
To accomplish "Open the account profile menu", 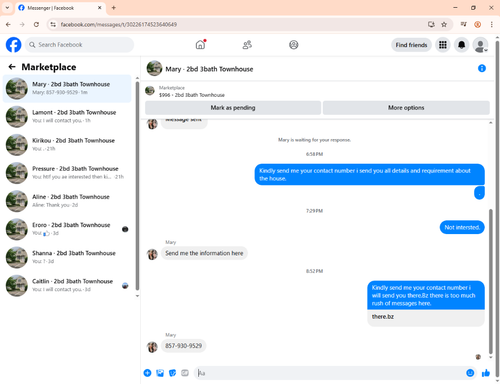I will 480,45.
